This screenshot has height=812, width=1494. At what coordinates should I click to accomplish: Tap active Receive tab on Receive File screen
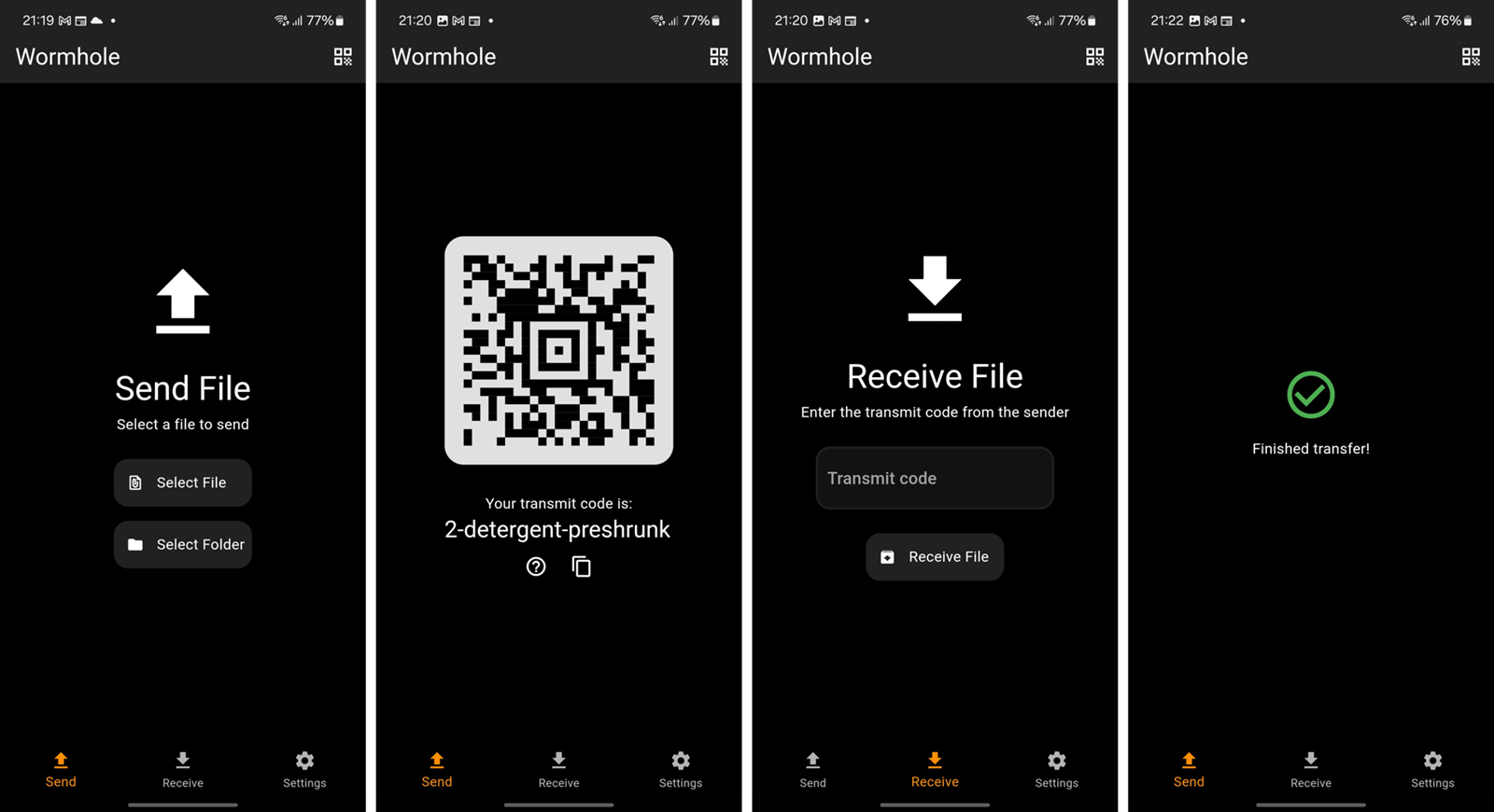[935, 771]
